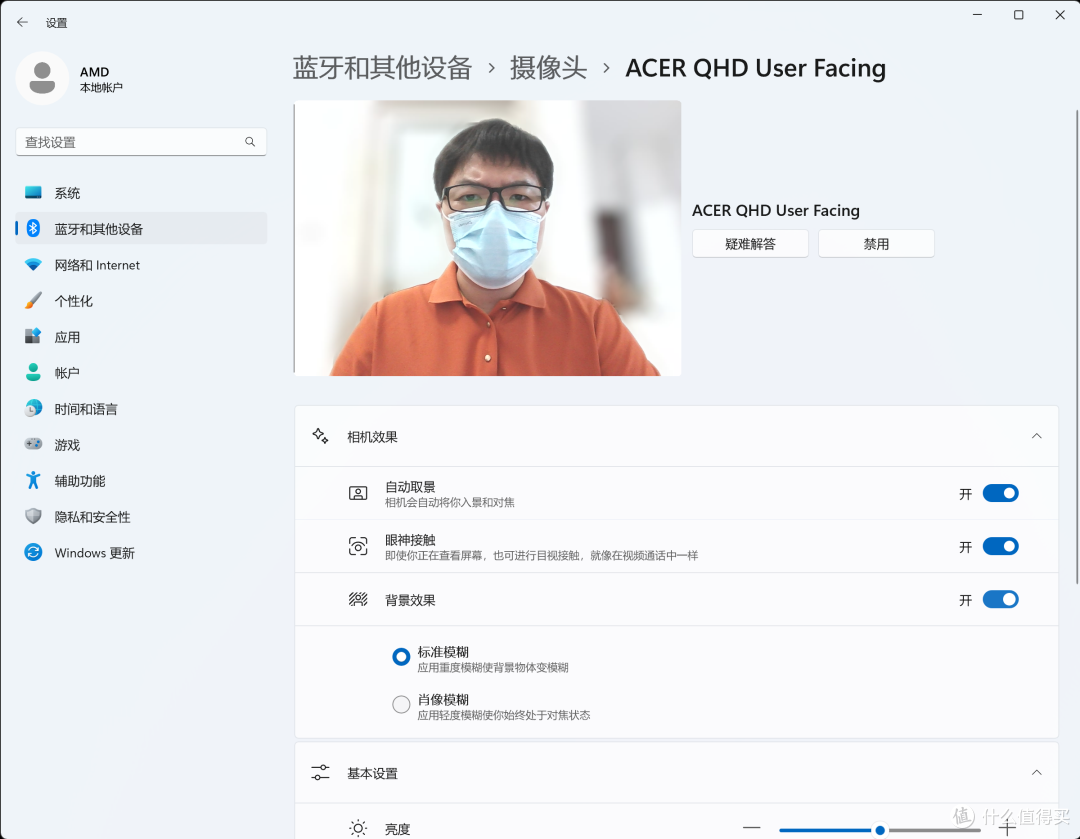The width and height of the screenshot is (1080, 839).
Task: Click the Windows 更新 sync icon
Action: tap(33, 552)
